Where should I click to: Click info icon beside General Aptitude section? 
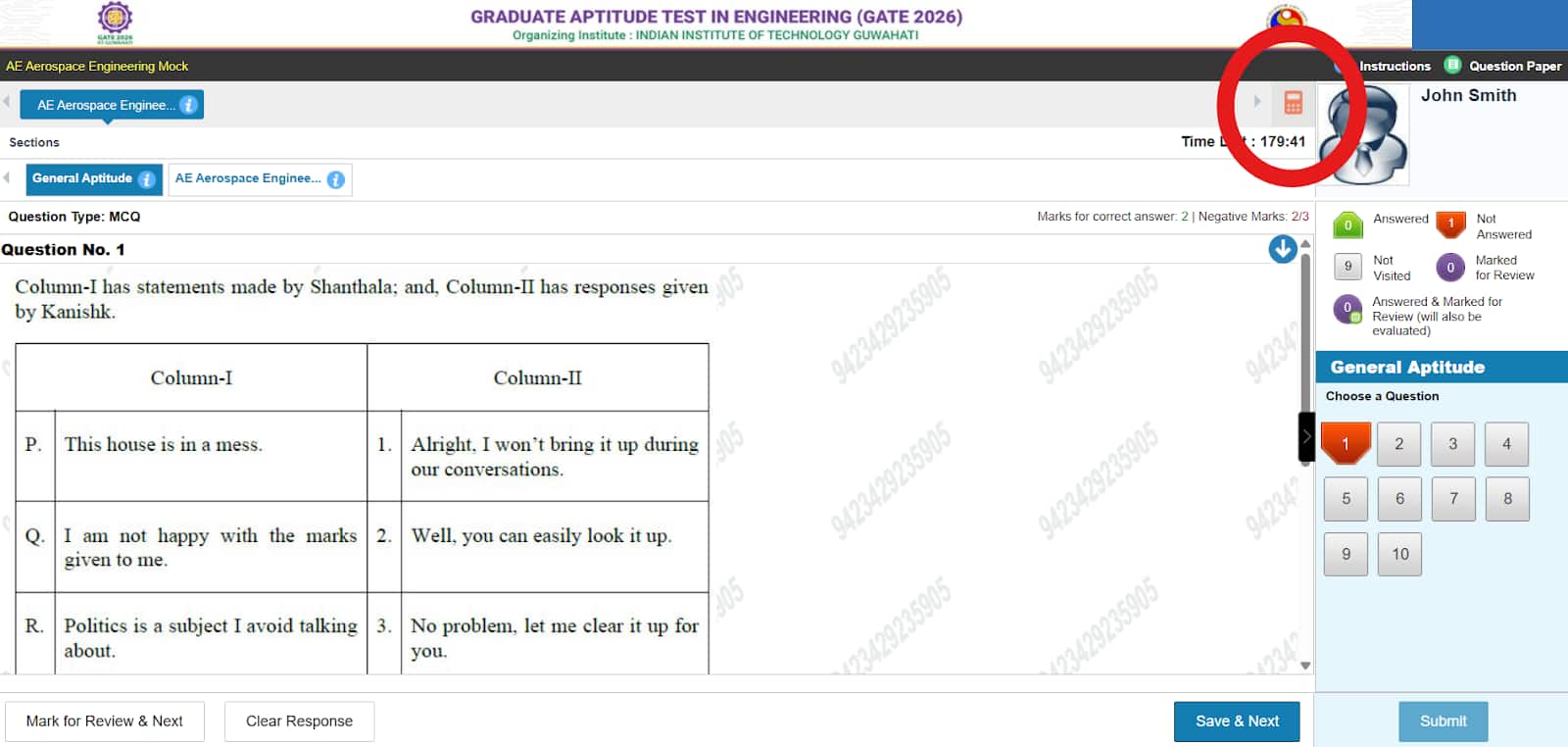tap(147, 179)
